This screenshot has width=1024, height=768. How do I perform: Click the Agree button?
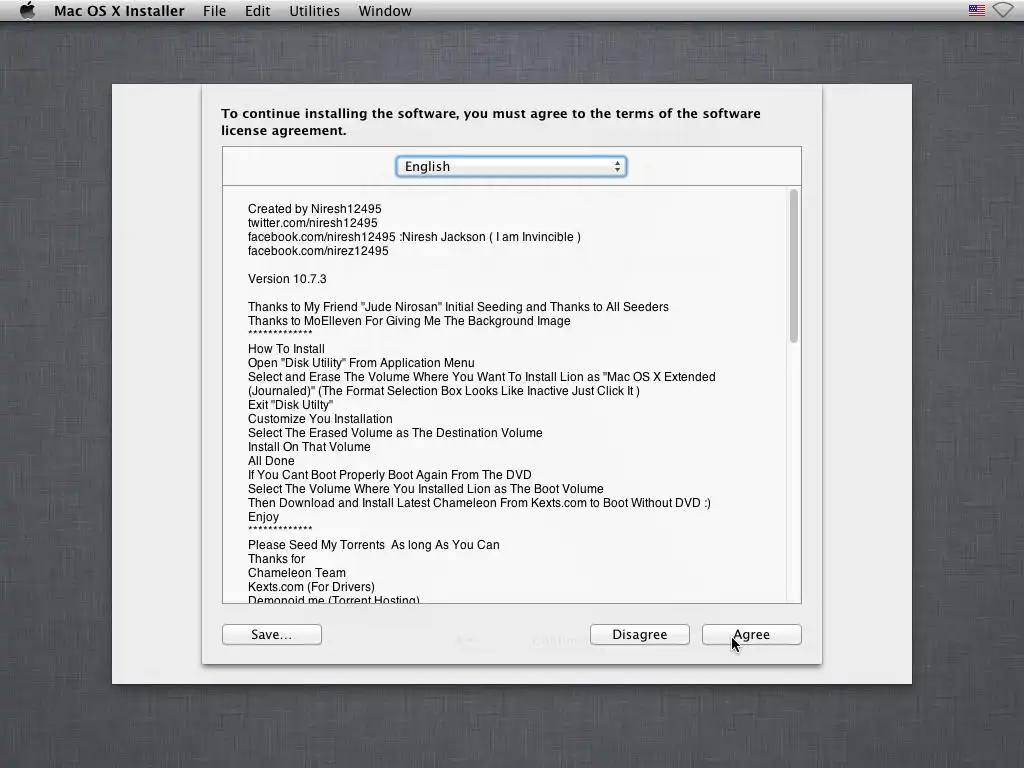(x=752, y=634)
